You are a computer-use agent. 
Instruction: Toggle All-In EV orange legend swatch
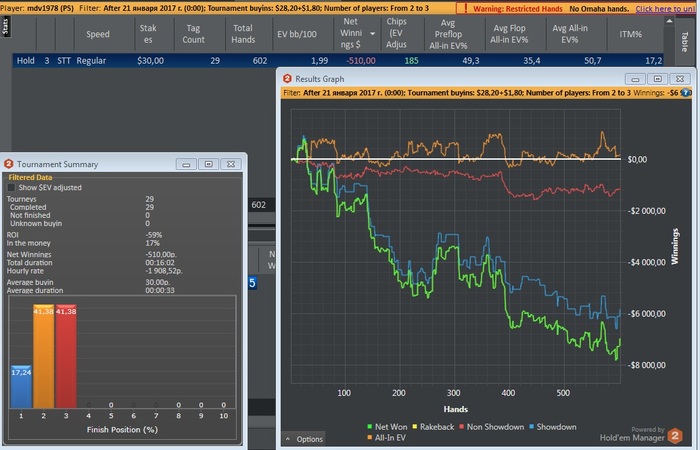pos(370,438)
